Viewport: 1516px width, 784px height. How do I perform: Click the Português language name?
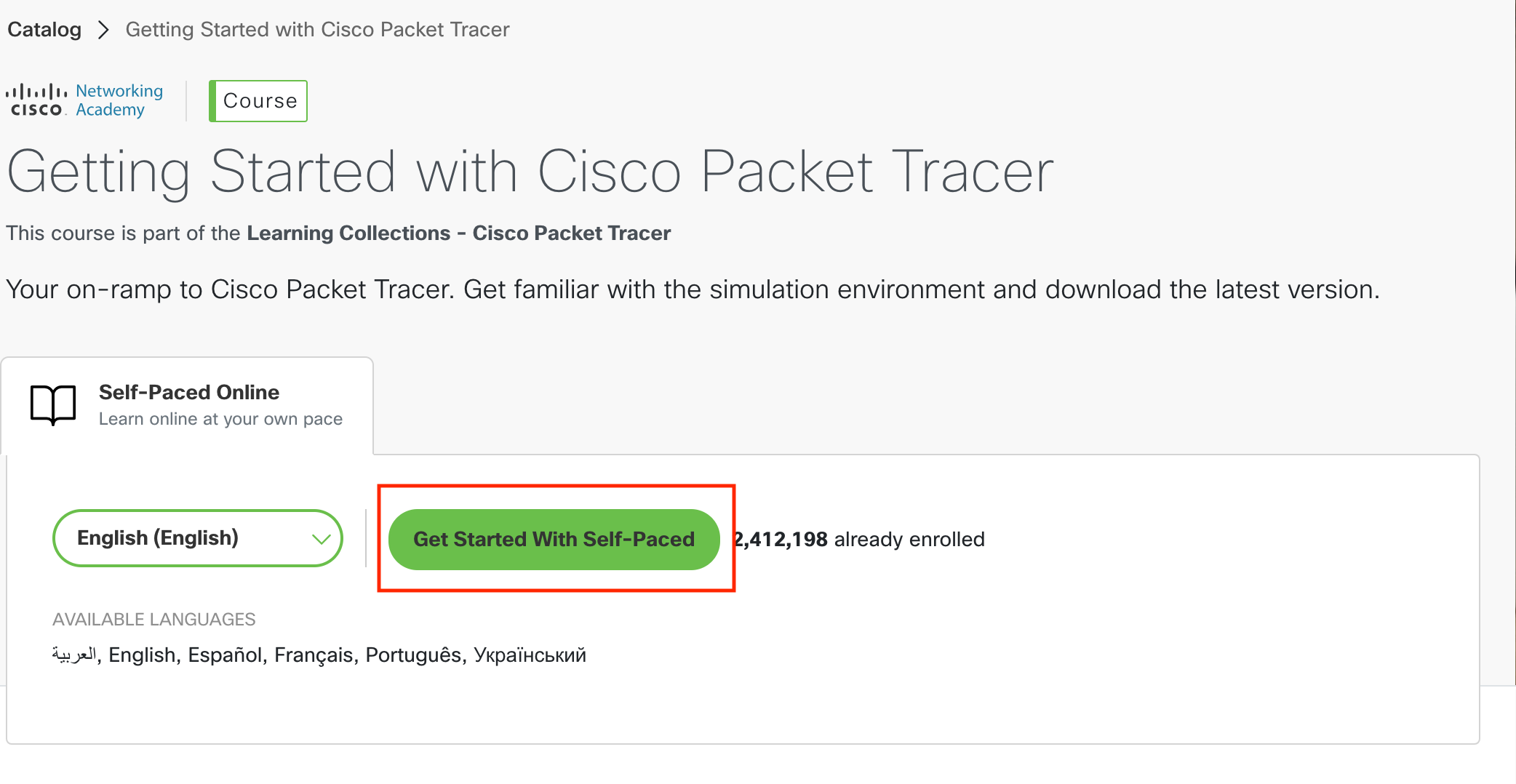(x=412, y=655)
